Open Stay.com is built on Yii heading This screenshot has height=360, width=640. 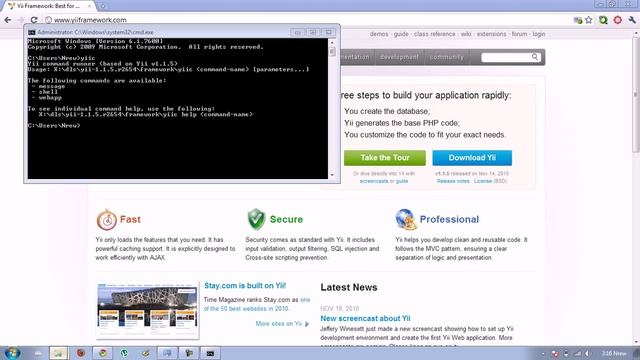coord(245,286)
